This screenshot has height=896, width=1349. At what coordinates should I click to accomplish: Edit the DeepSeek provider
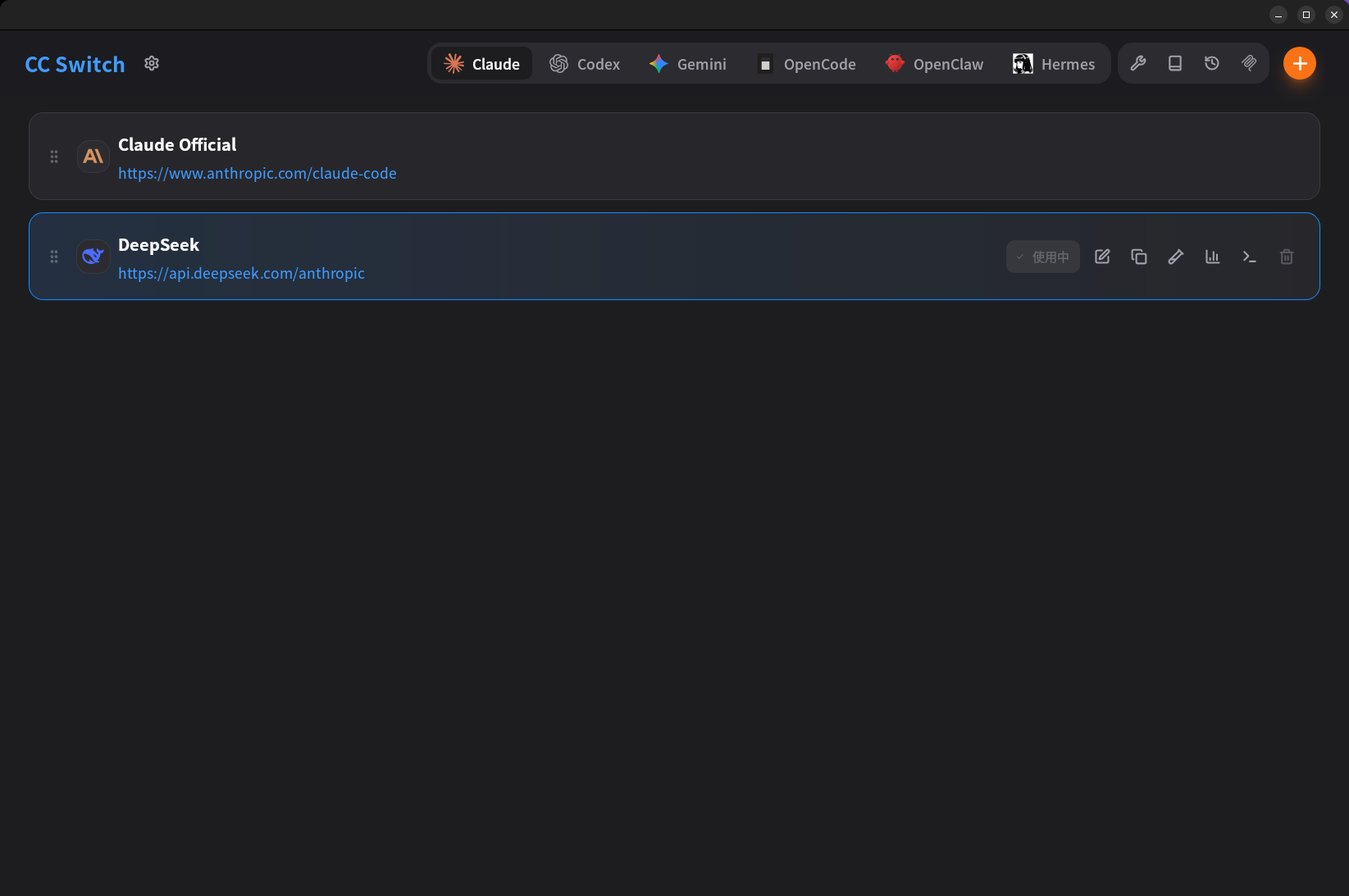(x=1102, y=257)
